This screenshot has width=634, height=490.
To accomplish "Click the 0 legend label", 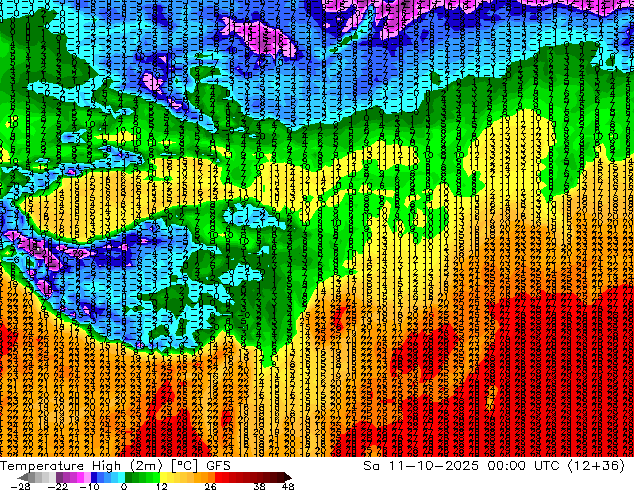I will [124, 486].
